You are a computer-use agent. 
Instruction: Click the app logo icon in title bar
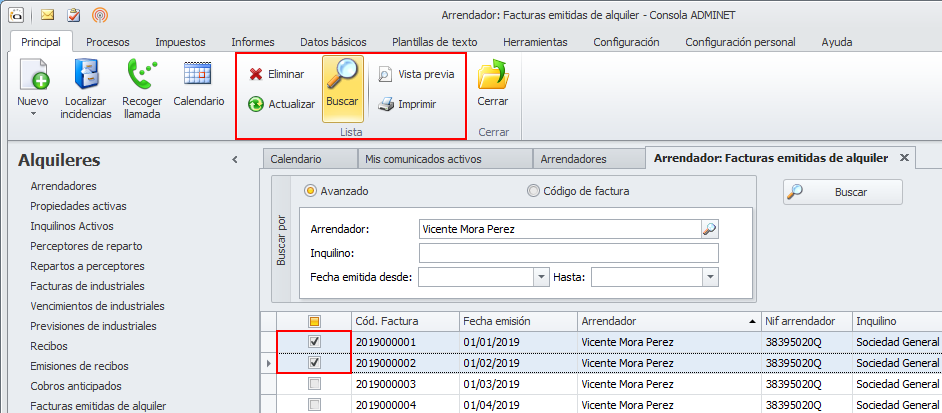(x=16, y=14)
